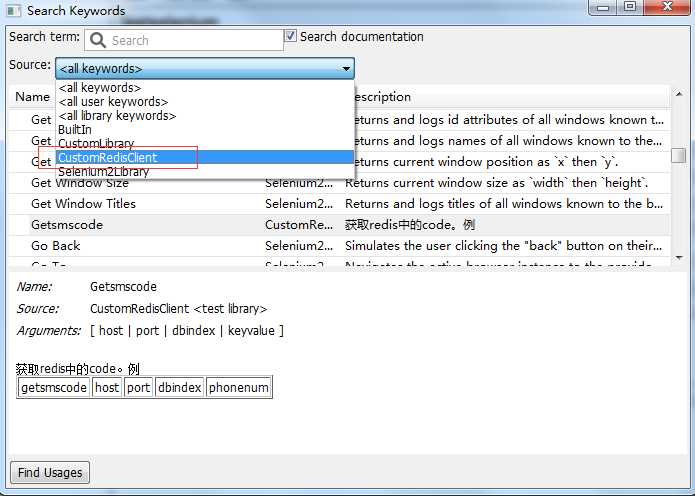This screenshot has height=496, width=695.
Task: Close the Search Keywords window
Action: 667,7
